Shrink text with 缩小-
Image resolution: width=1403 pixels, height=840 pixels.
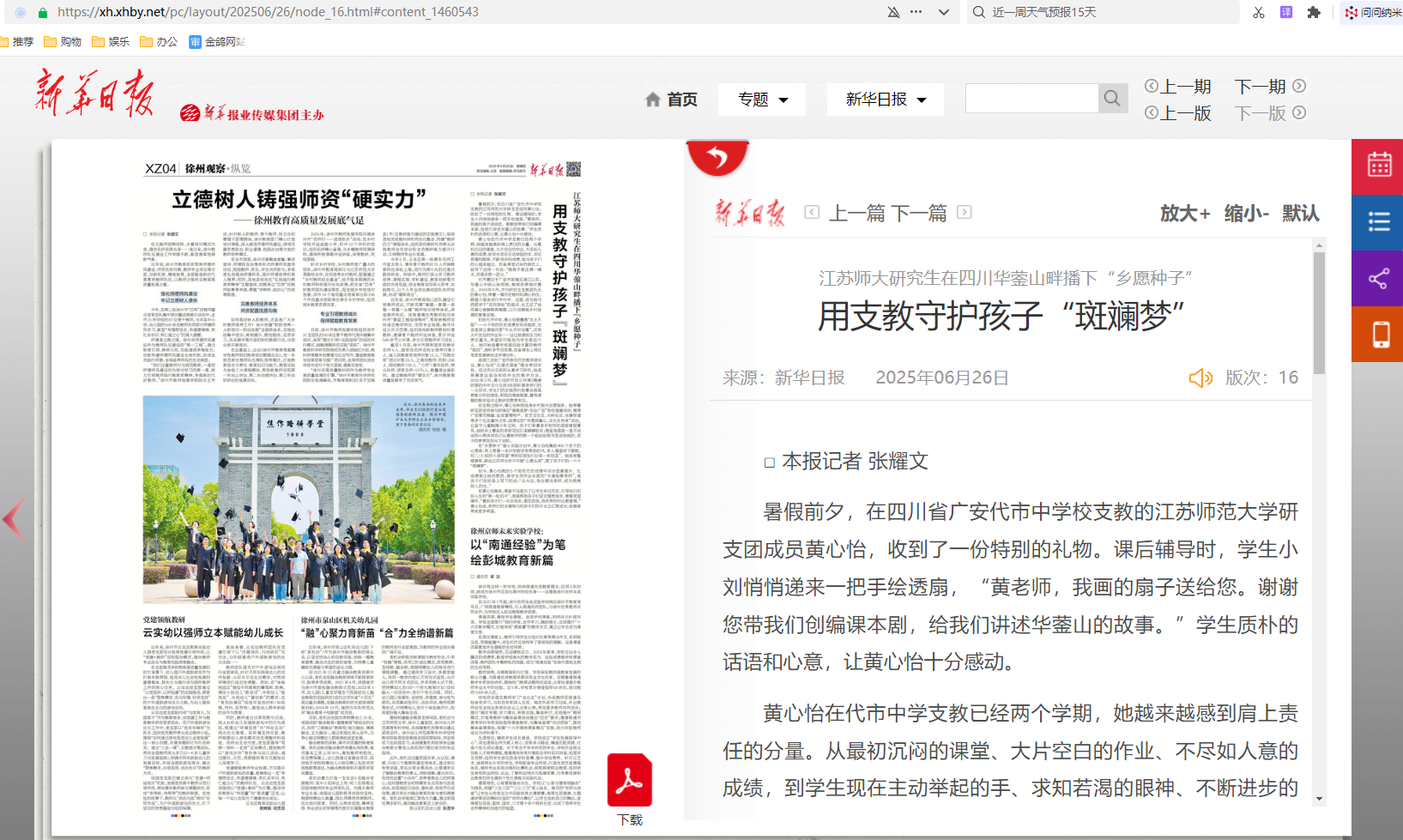(1246, 213)
